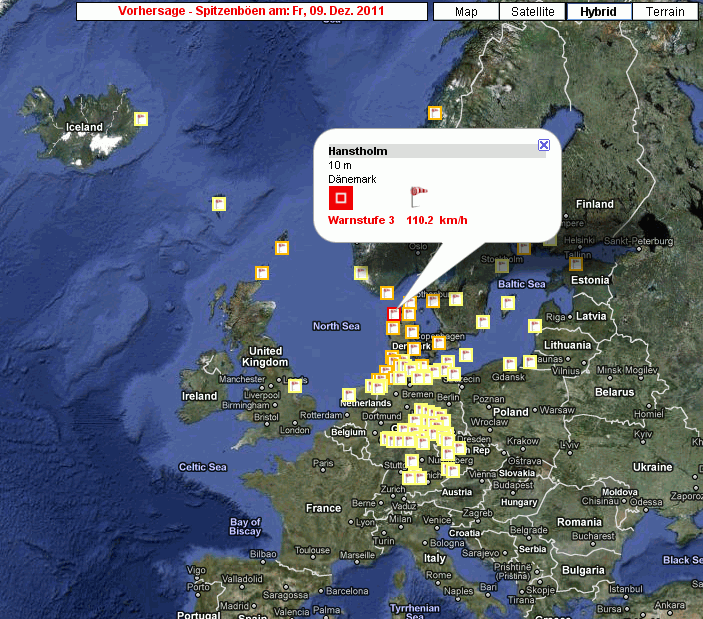Screen dimensions: 703x619
Task: Click the 'Bay of Biscay' map label
Action: (245, 526)
